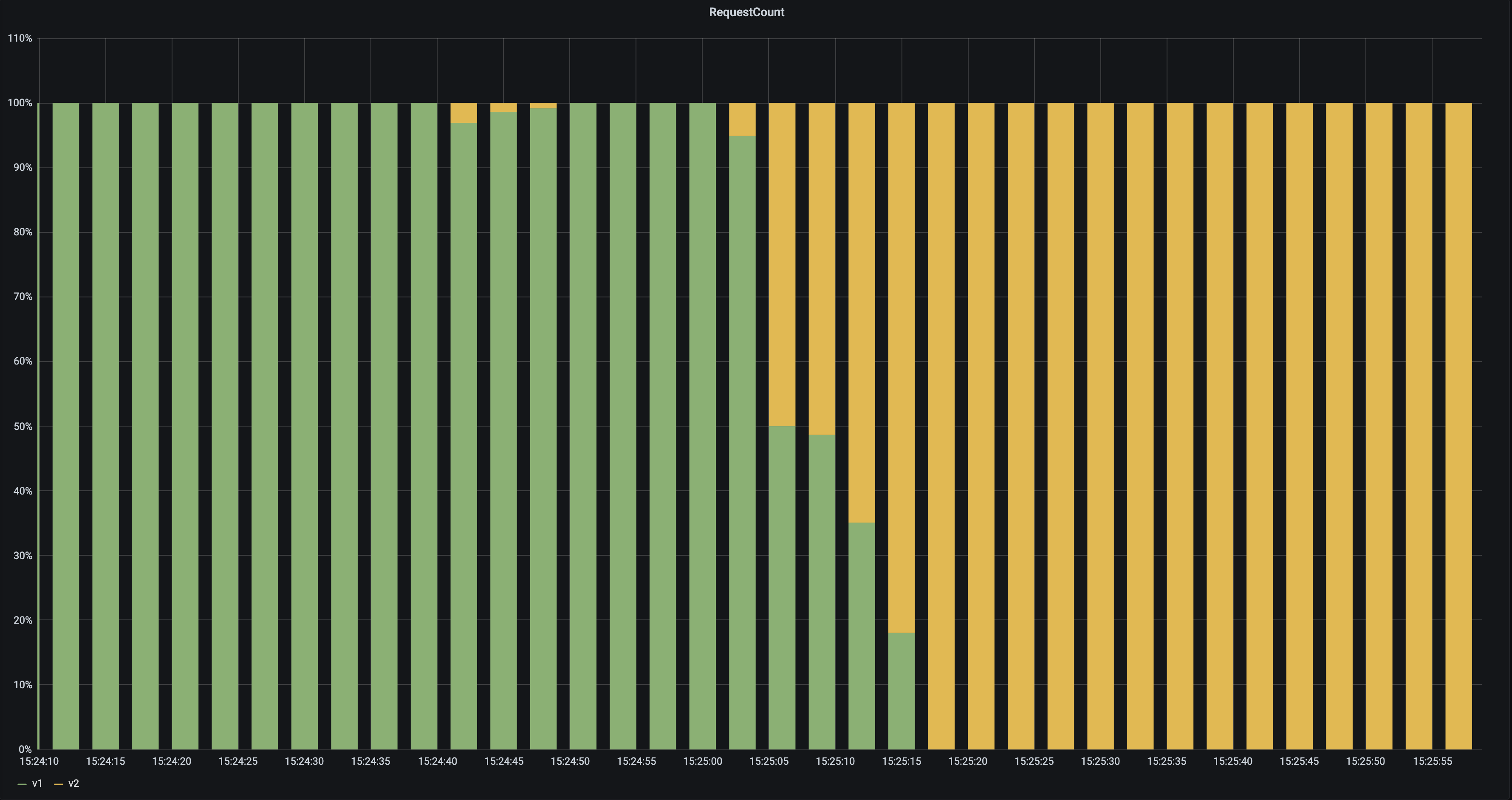Click the green v1 legend color swatch

coord(23,784)
